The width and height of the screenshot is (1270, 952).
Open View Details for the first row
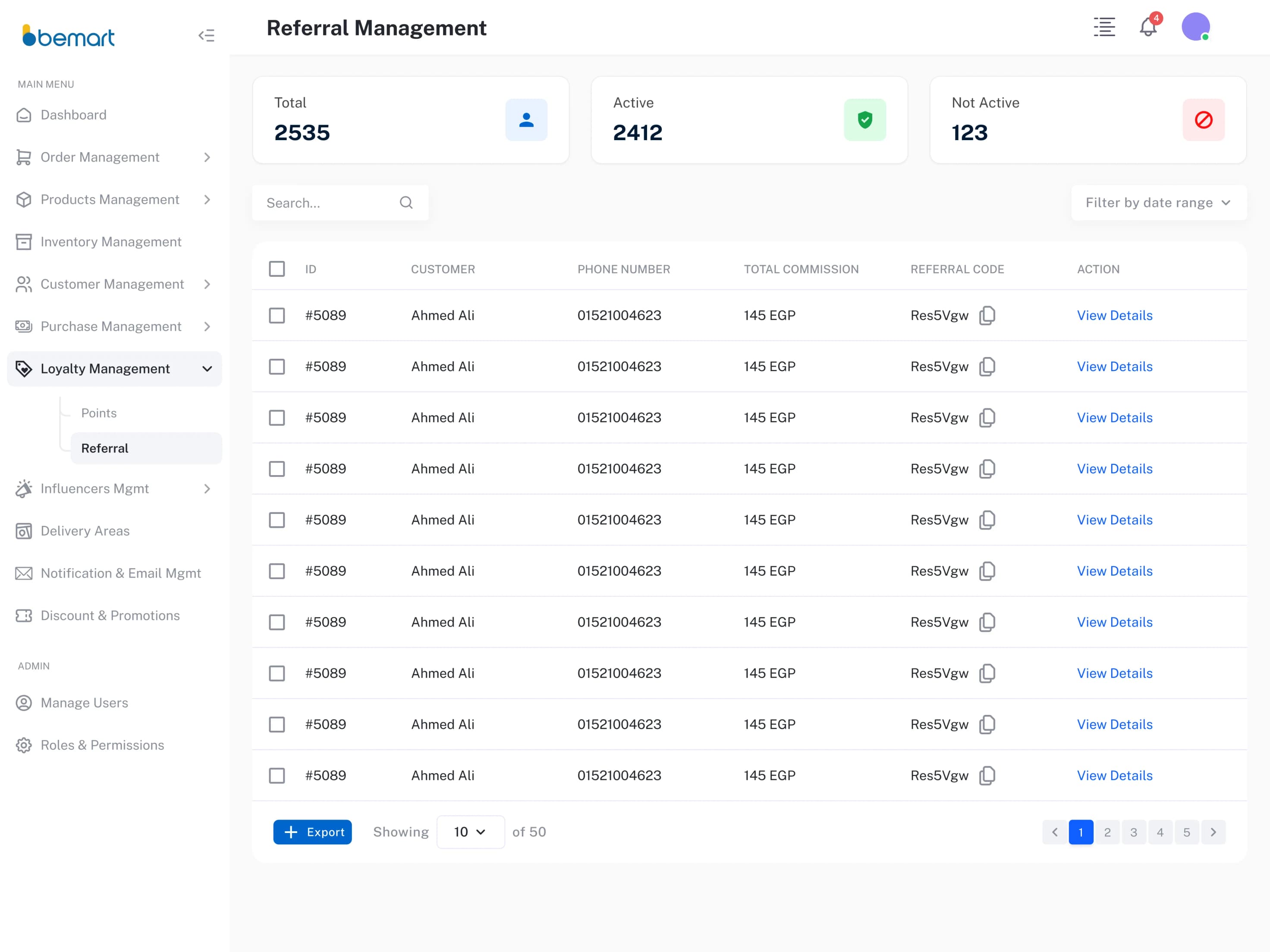(x=1114, y=316)
